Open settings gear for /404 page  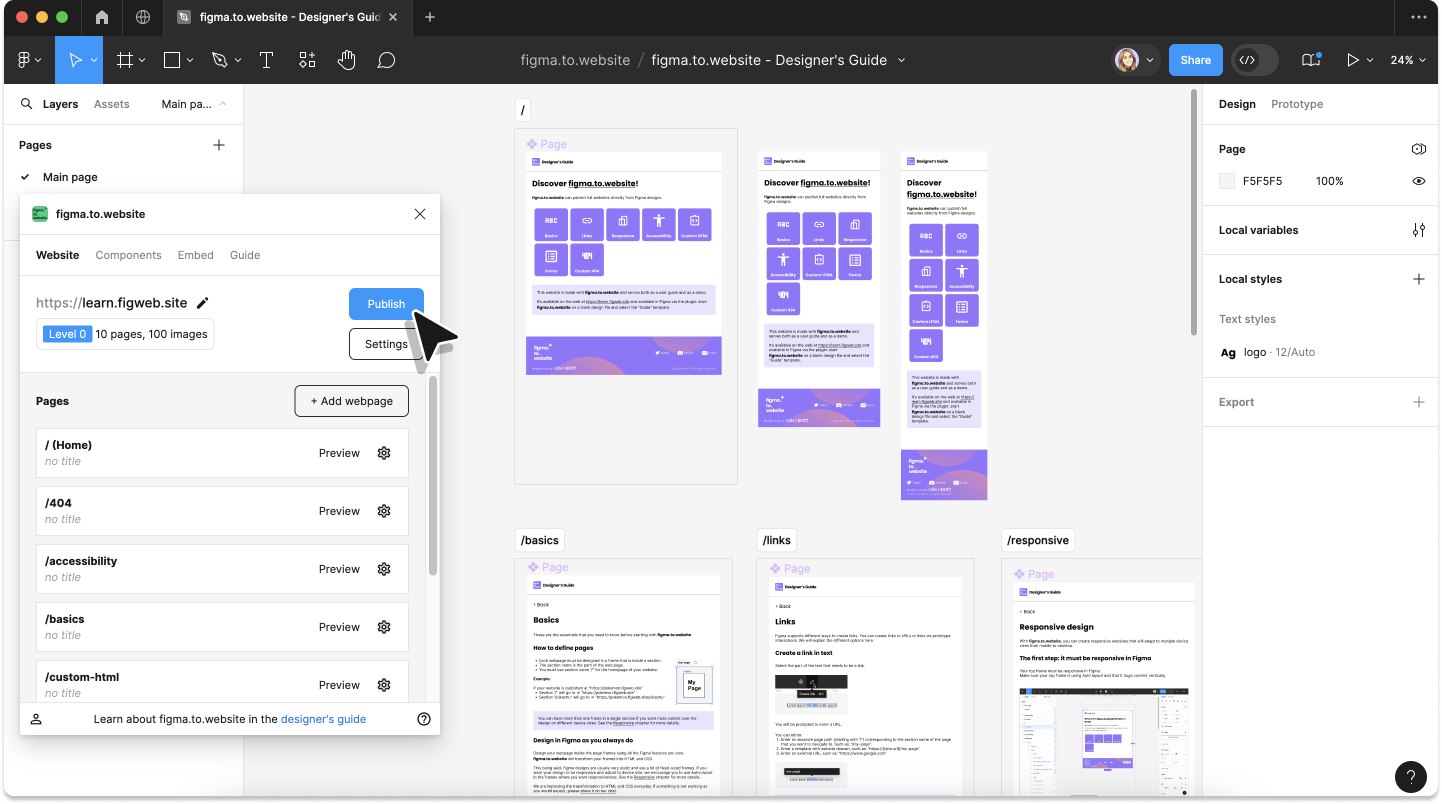tap(384, 511)
